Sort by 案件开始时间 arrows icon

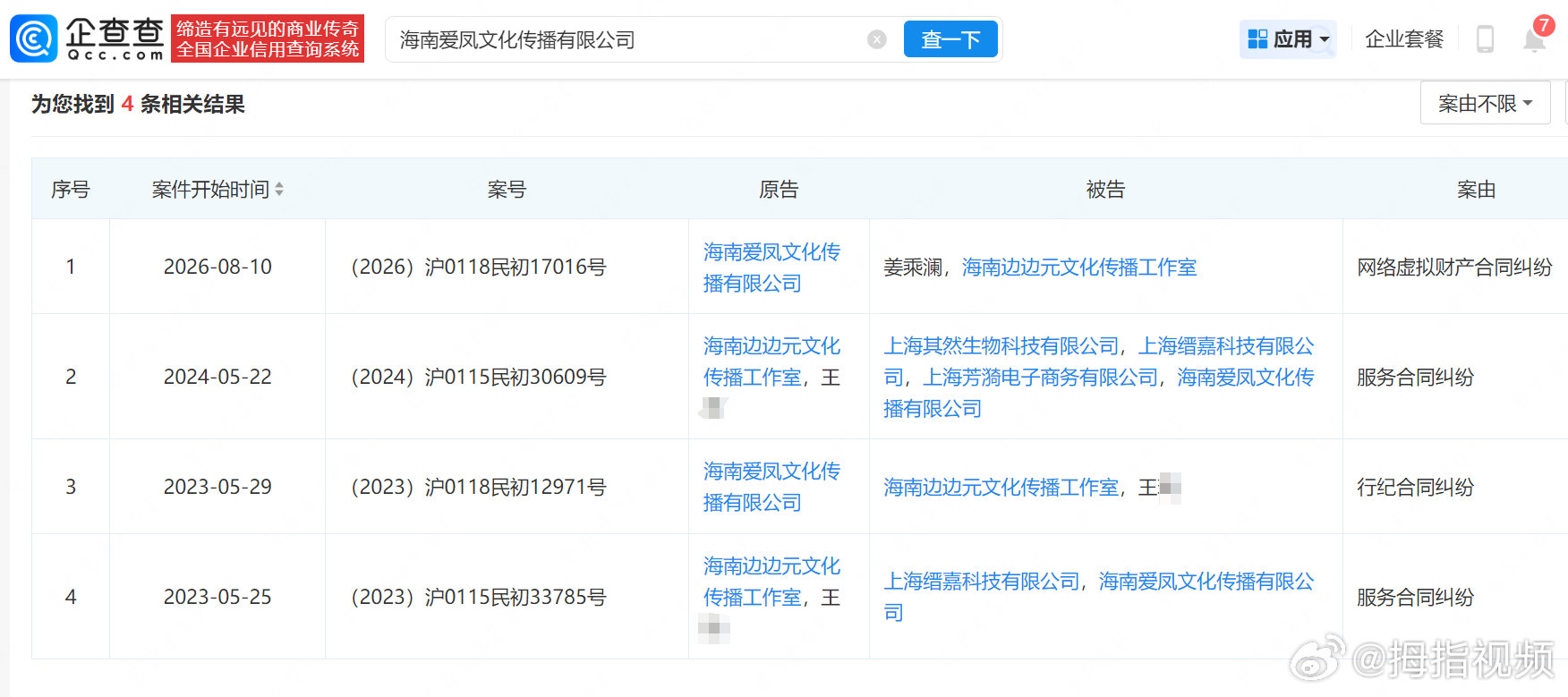279,189
